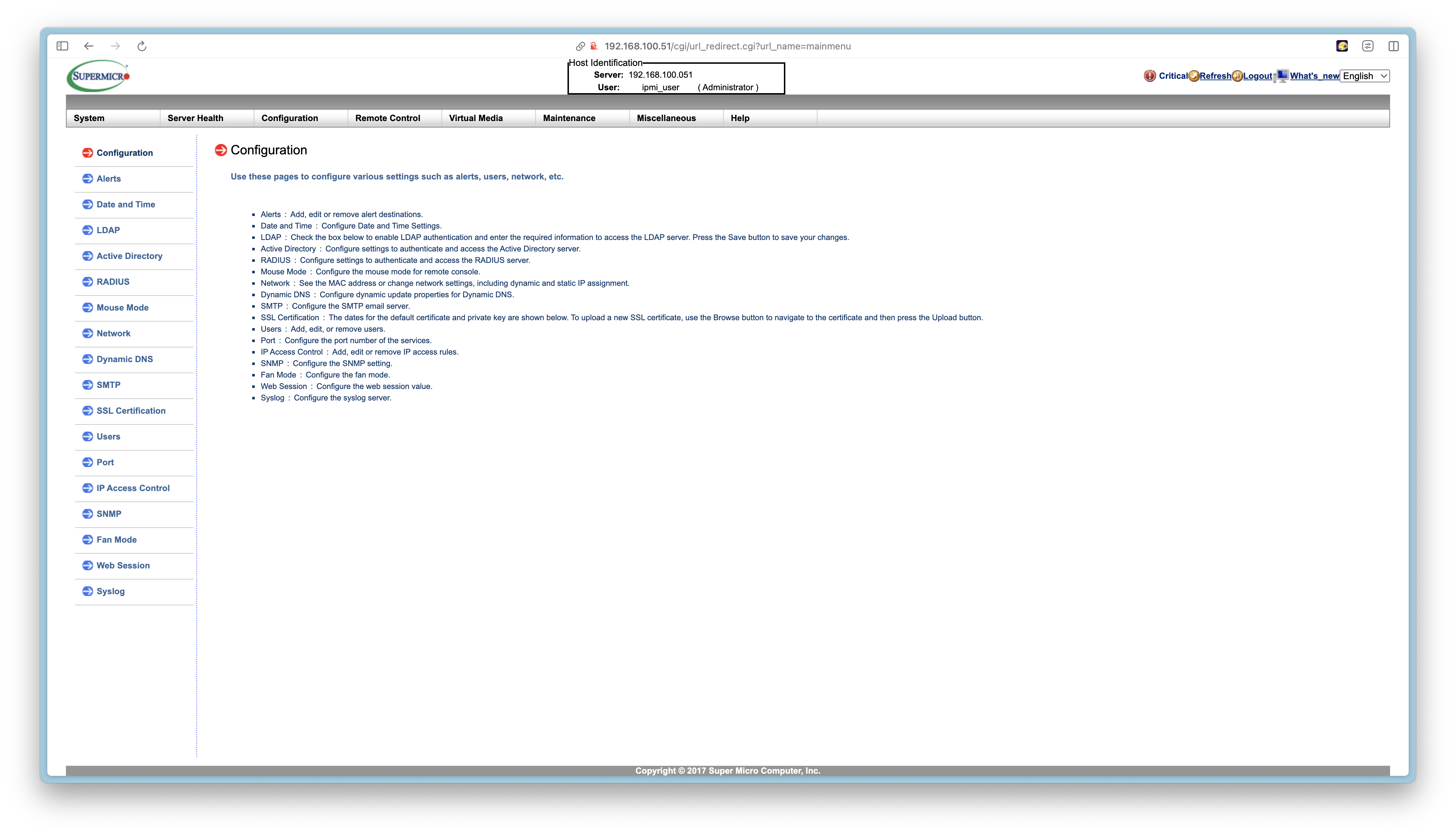
Task: Click the arrow icon beside LDAP
Action: pos(87,230)
